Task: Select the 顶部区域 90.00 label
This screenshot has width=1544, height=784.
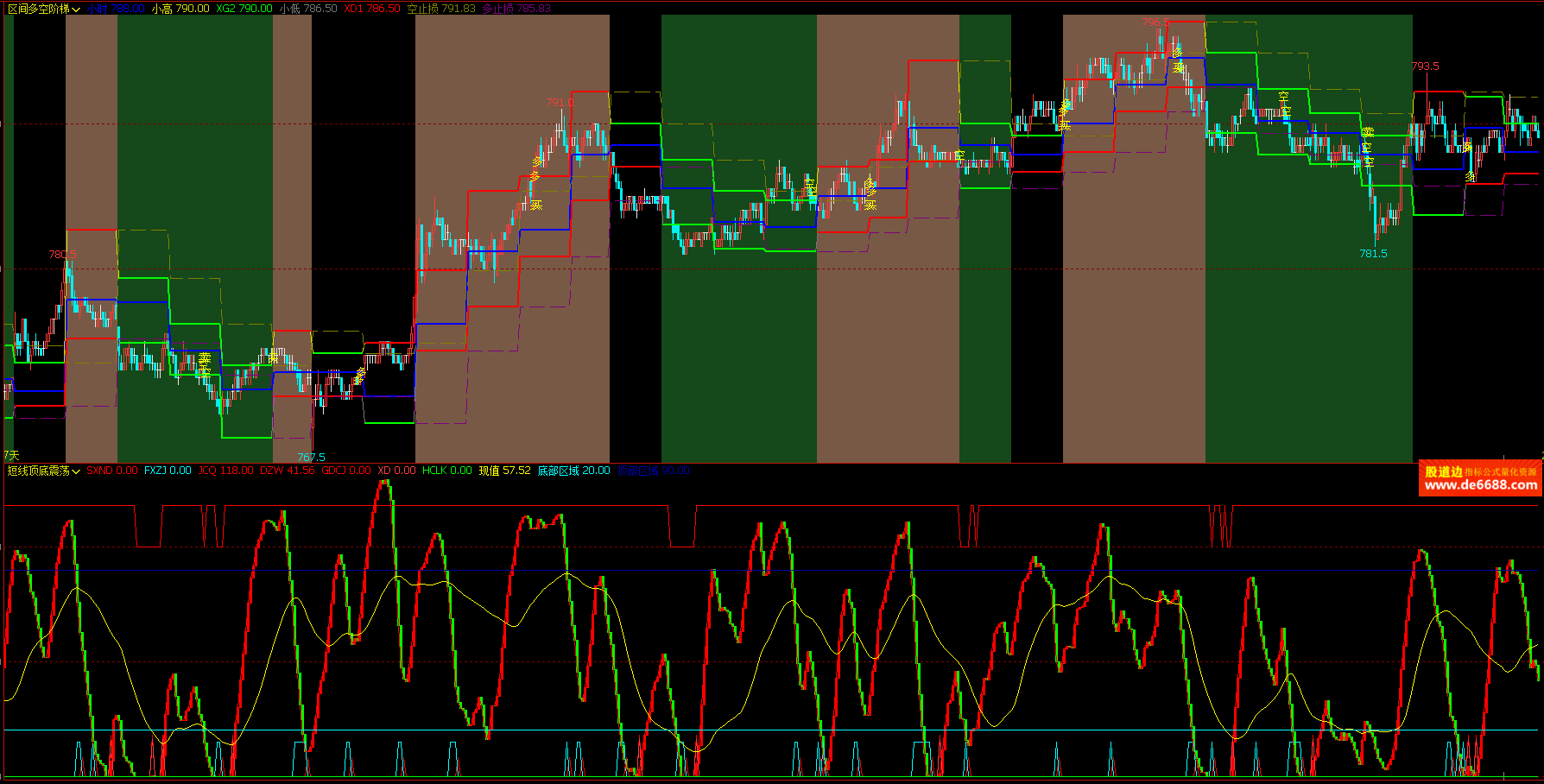Action: click(653, 471)
